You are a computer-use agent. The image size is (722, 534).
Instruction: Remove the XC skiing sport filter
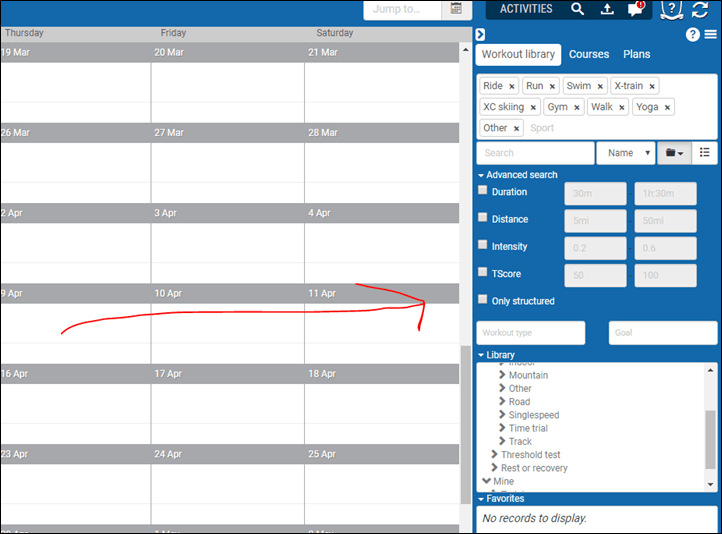(533, 108)
